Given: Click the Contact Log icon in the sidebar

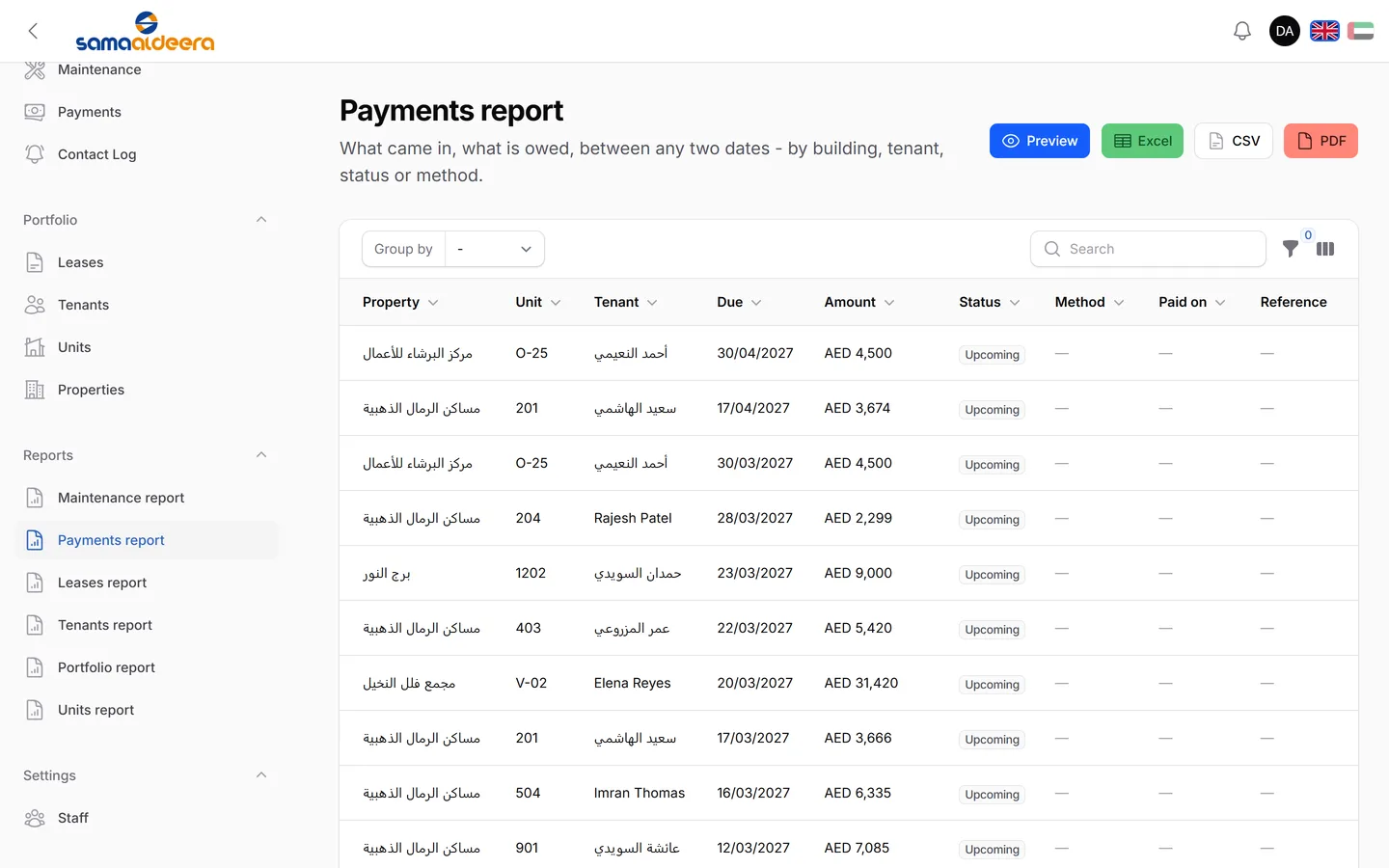Looking at the screenshot, I should 35,154.
